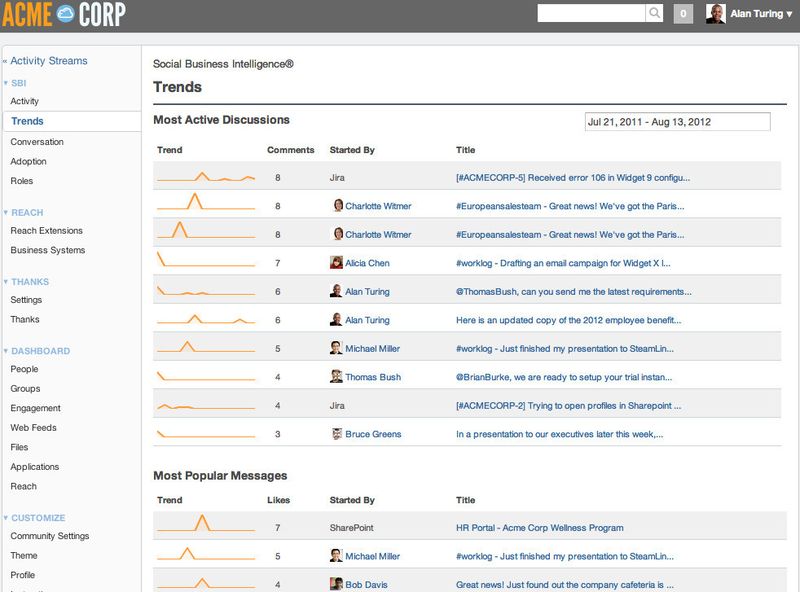This screenshot has width=800, height=592.
Task: Click the Likes column header
Action: point(278,500)
